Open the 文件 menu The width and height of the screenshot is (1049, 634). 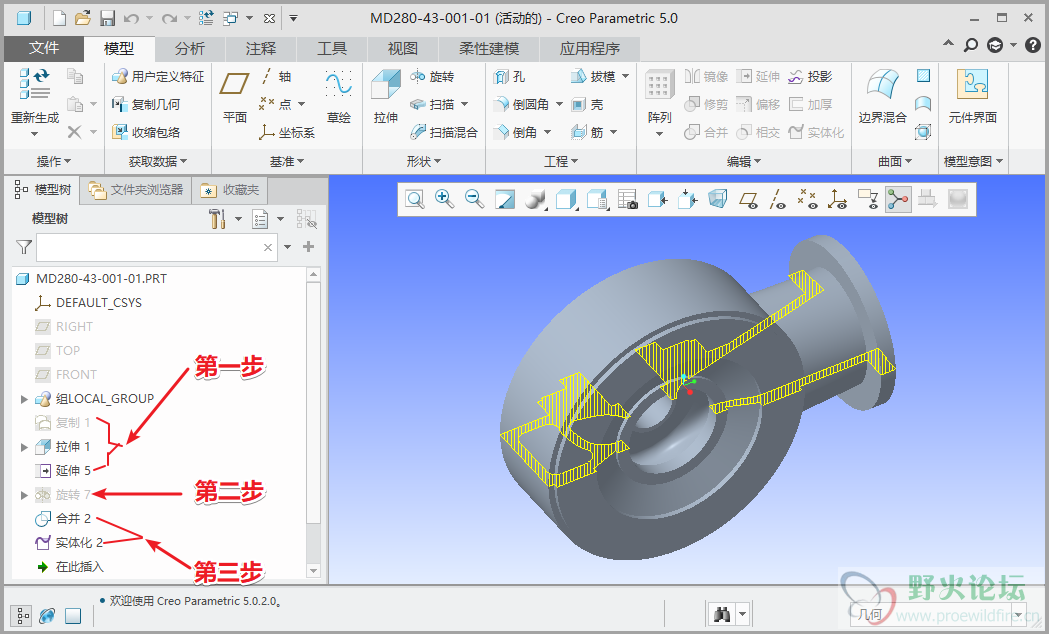[44, 48]
